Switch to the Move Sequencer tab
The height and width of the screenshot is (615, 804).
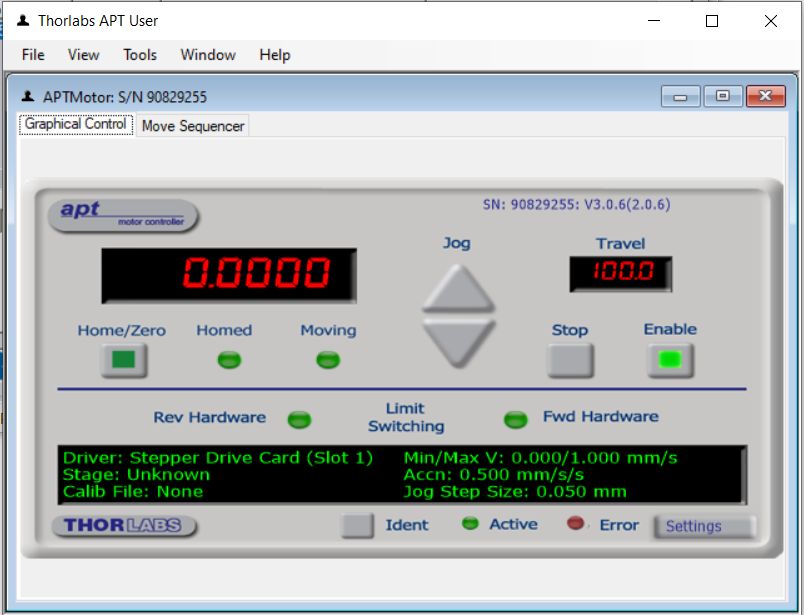[193, 126]
